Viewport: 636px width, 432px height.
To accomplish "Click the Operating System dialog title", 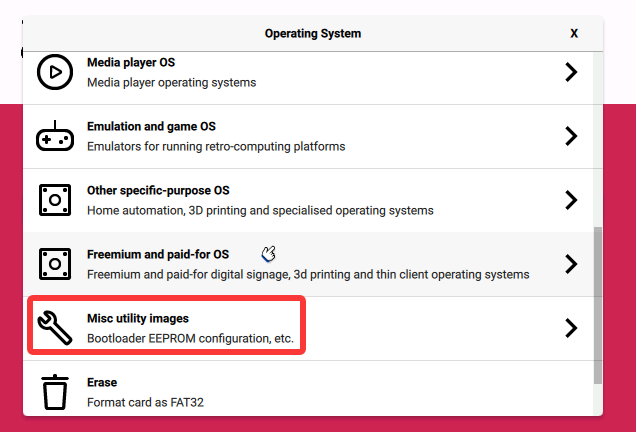I will 313,33.
